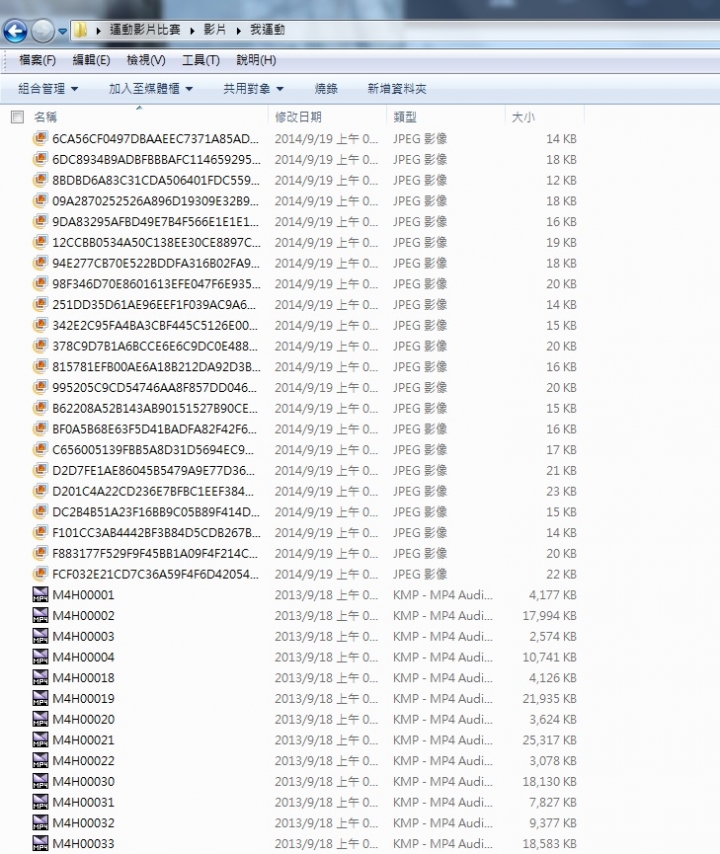Viewport: 720px width, 854px height.
Task: Select 我運動 in the breadcrumb path
Action: coord(267,30)
